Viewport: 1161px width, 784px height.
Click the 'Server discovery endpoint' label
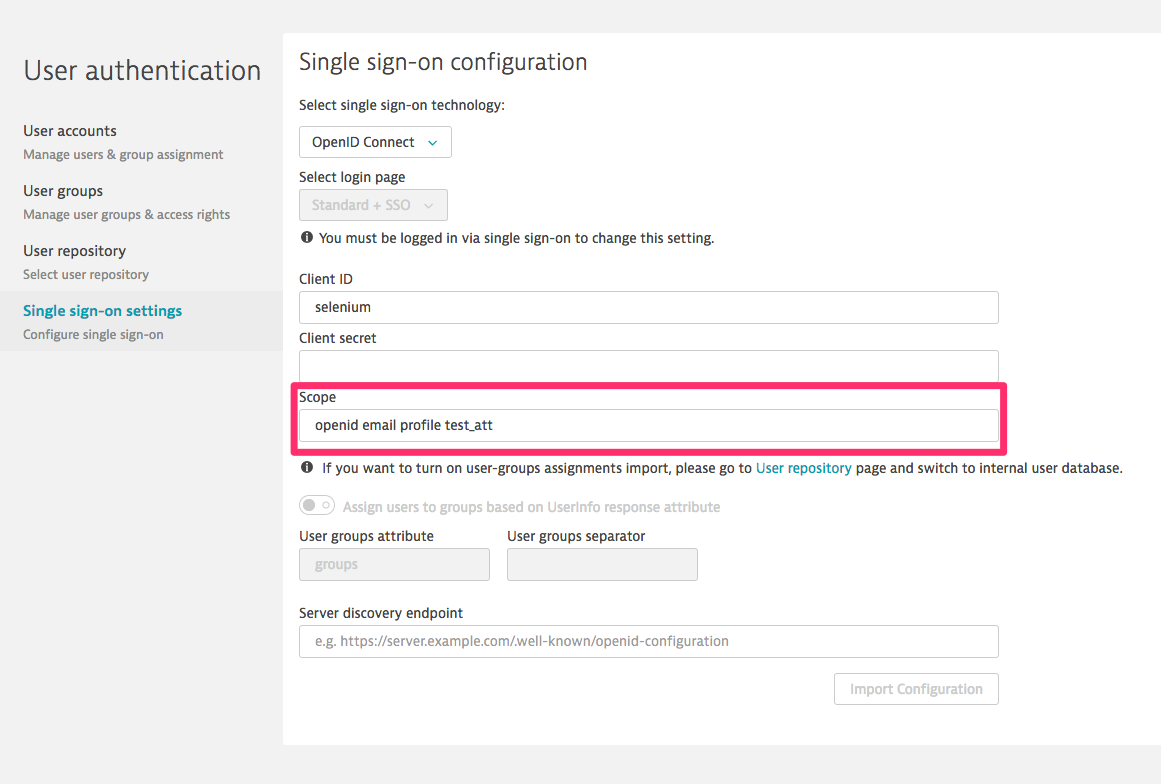tap(381, 613)
